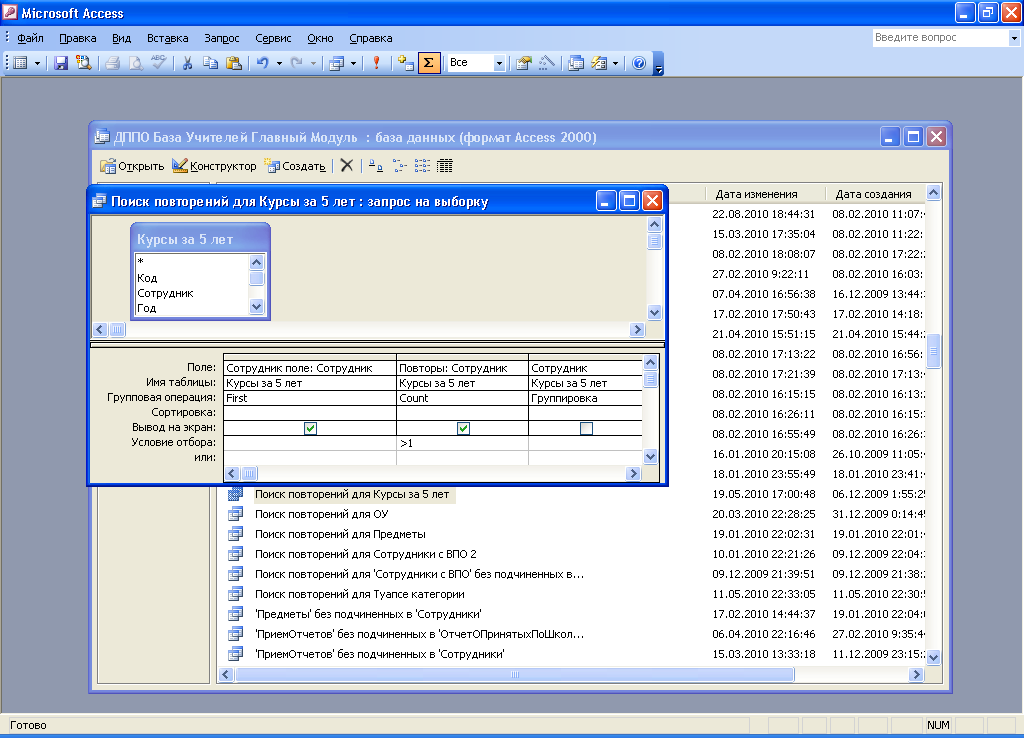Click the Show Table icon
The width and height of the screenshot is (1024, 738).
[406, 63]
